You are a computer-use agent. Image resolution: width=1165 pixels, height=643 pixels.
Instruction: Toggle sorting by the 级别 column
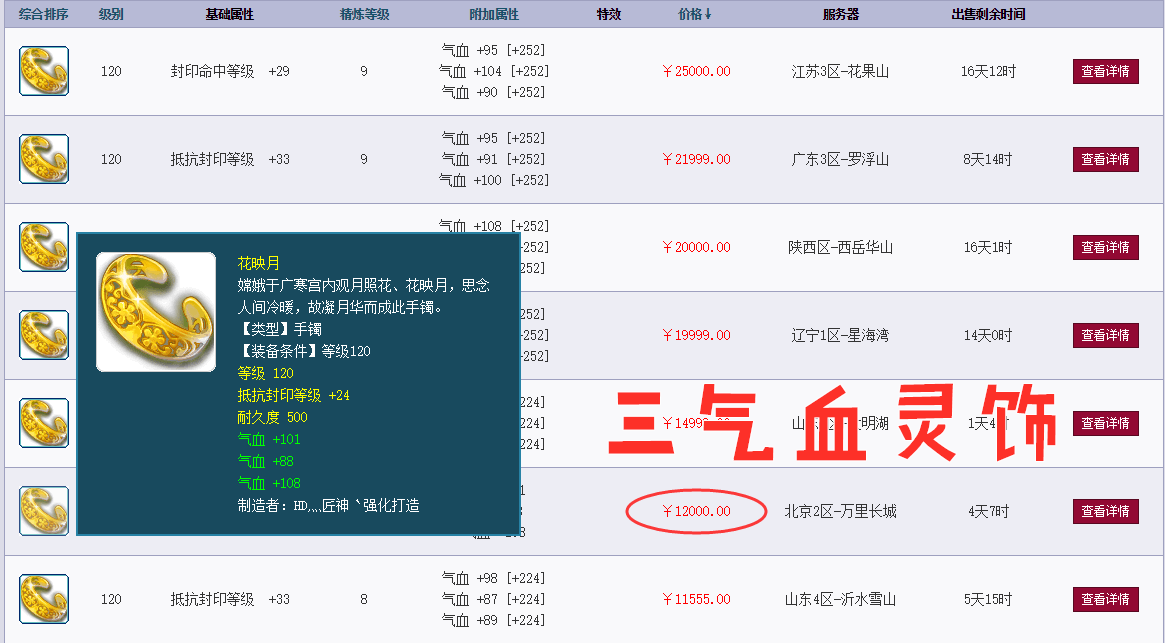click(111, 13)
